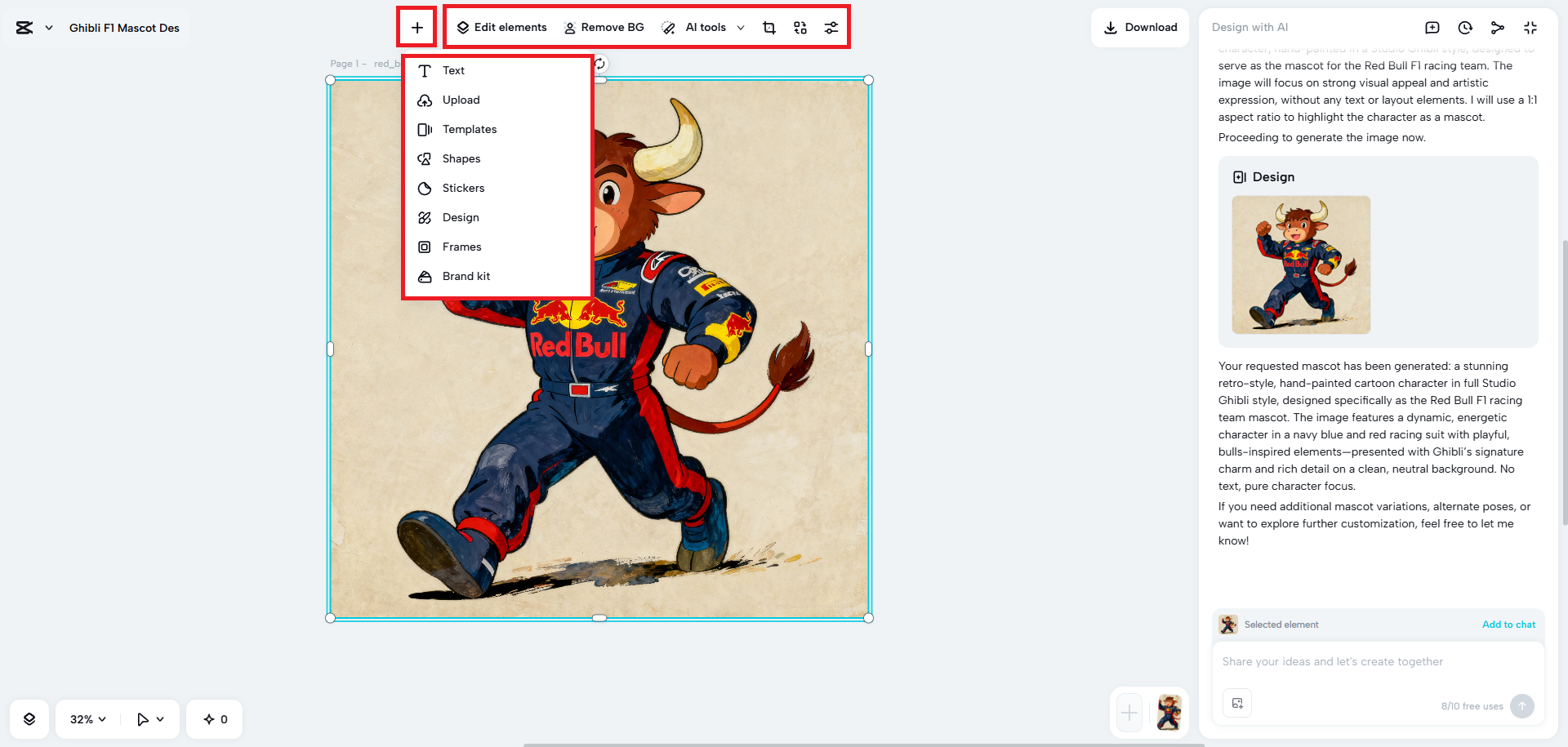This screenshot has height=747, width=1568.
Task: Click the add image icon in chat box
Action: (1236, 703)
